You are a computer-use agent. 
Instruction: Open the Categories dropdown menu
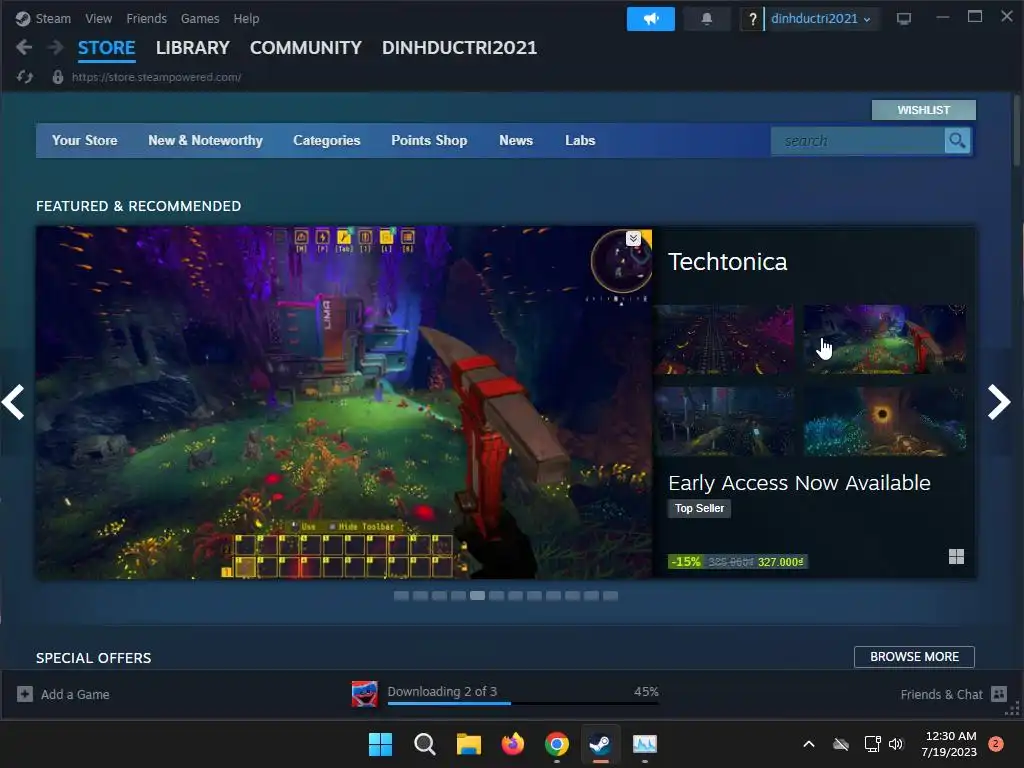click(327, 140)
